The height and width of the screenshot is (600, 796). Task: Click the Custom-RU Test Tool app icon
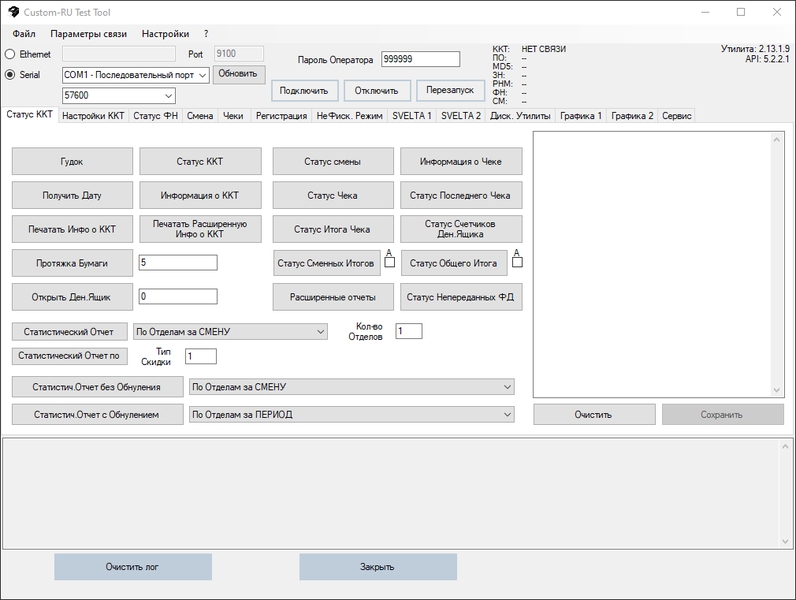(x=12, y=12)
